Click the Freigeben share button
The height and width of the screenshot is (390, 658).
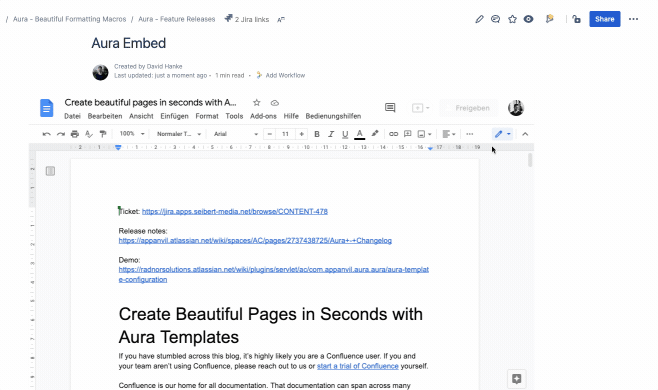(469, 108)
